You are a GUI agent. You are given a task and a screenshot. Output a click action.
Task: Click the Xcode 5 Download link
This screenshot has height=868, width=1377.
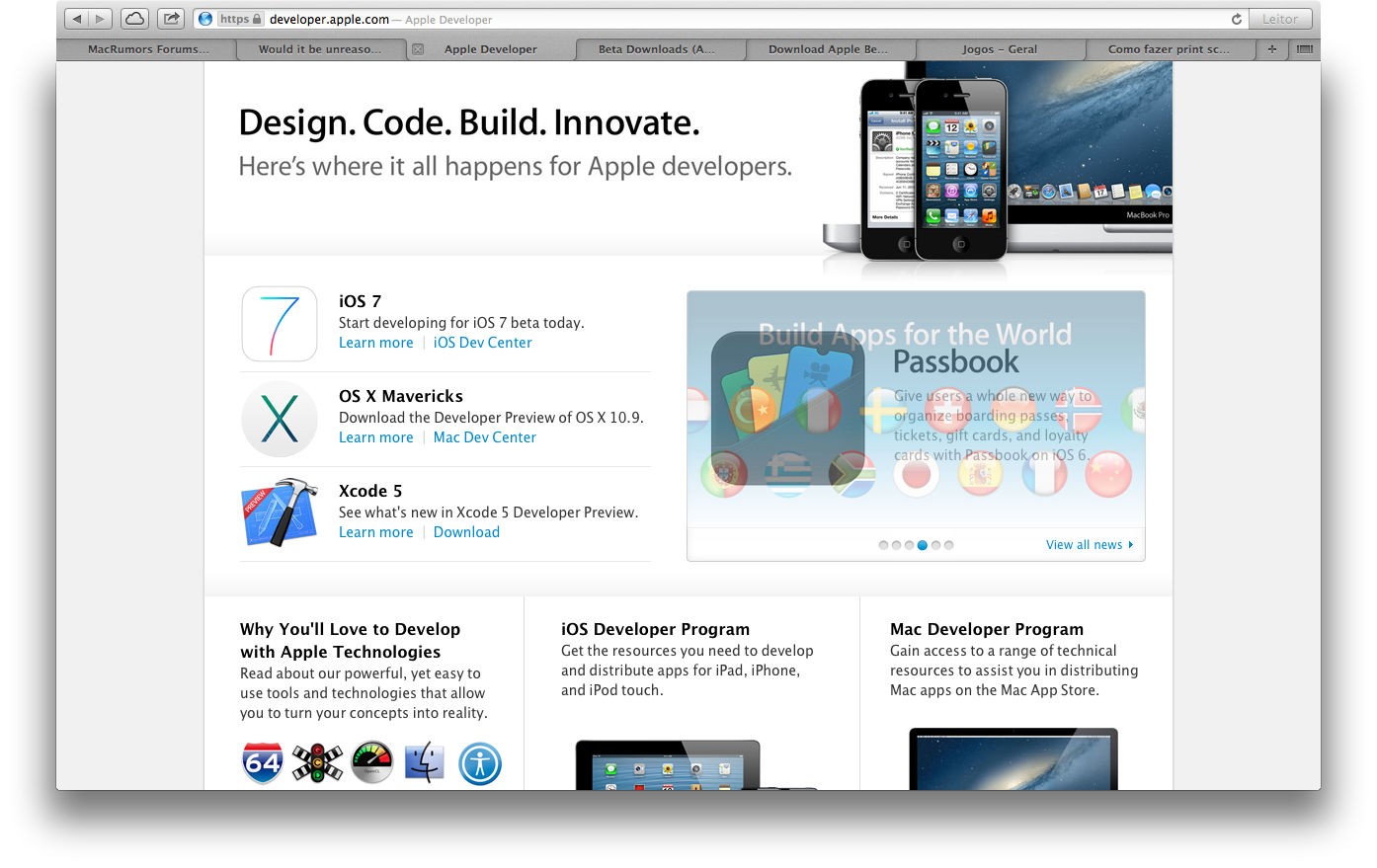pos(466,532)
